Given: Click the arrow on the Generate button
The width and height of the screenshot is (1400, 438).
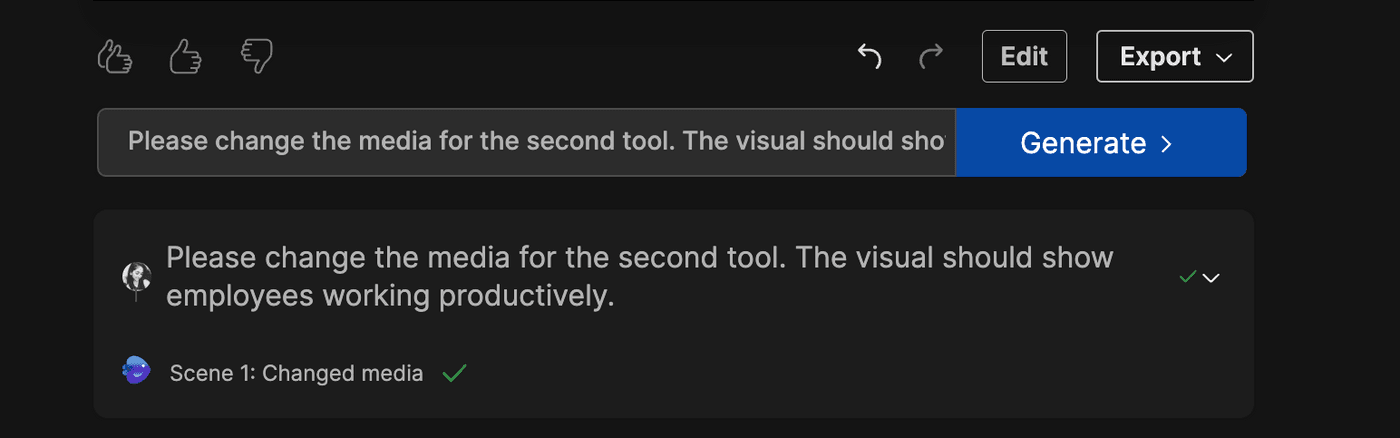Looking at the screenshot, I should (1166, 144).
